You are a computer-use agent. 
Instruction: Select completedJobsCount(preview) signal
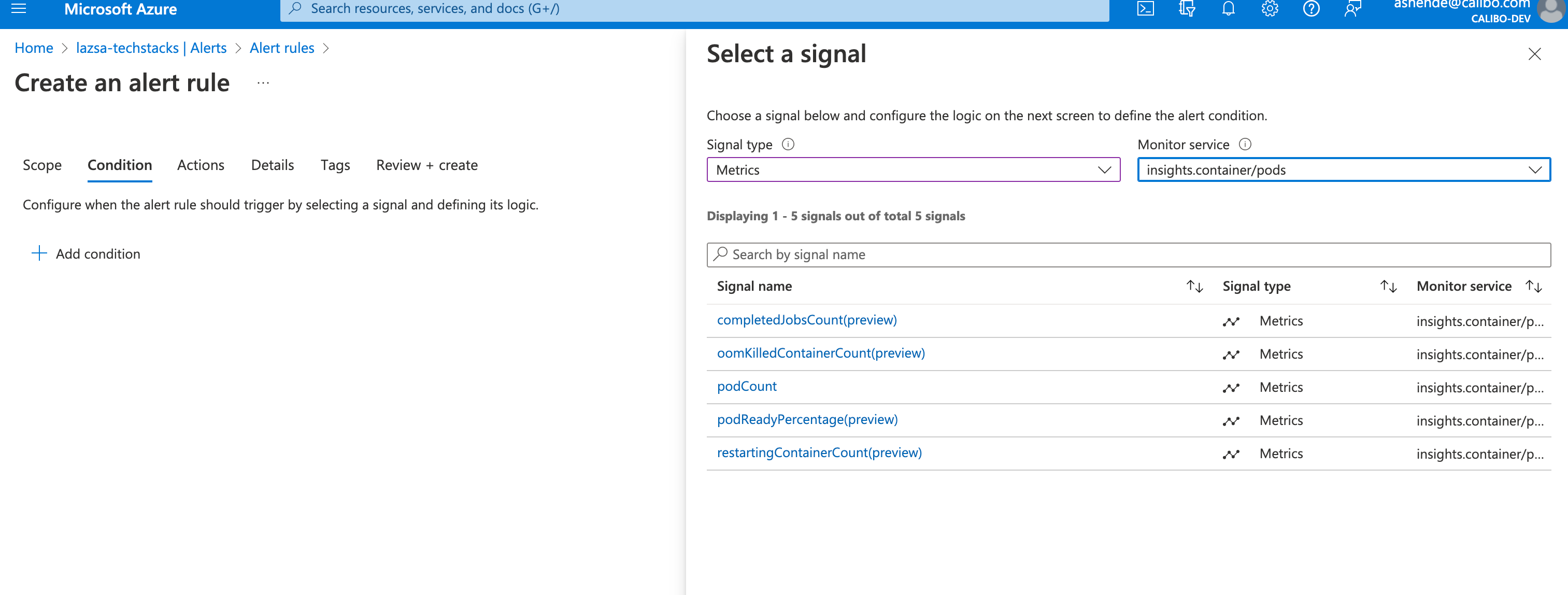[x=806, y=320]
